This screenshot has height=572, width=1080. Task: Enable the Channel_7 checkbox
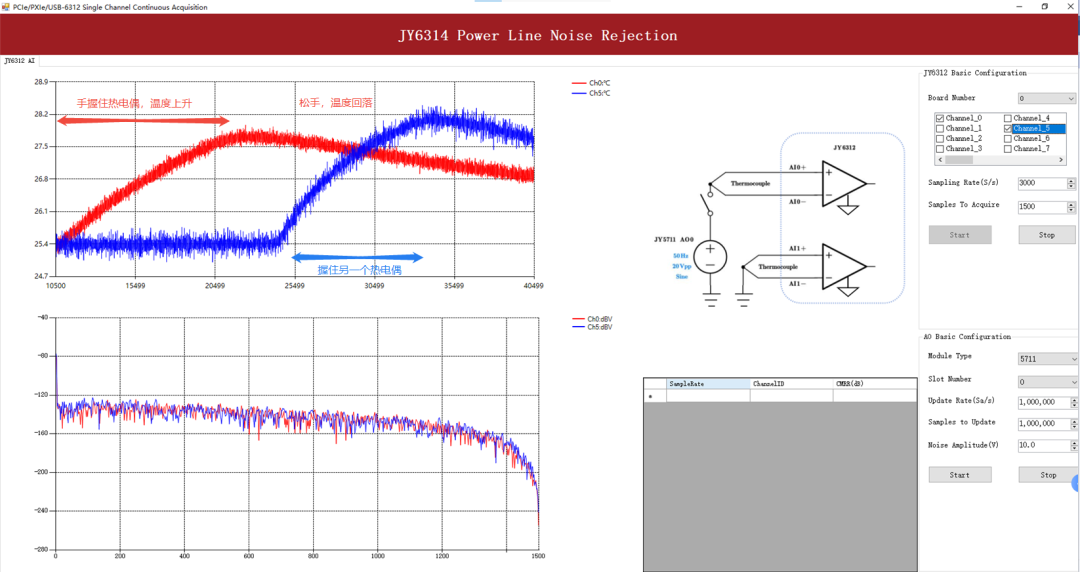[x=1008, y=149]
